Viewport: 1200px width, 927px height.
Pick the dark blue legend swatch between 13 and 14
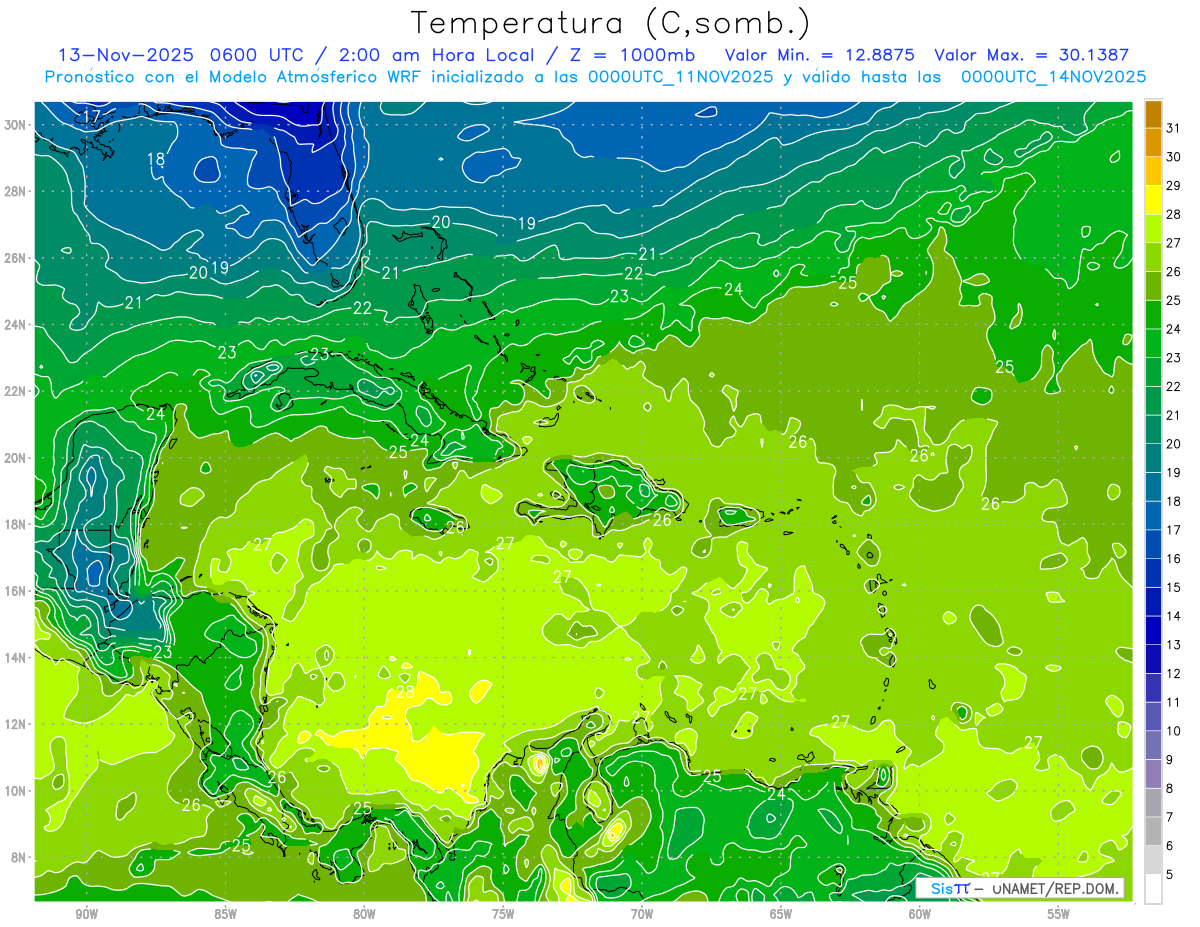tap(1153, 631)
